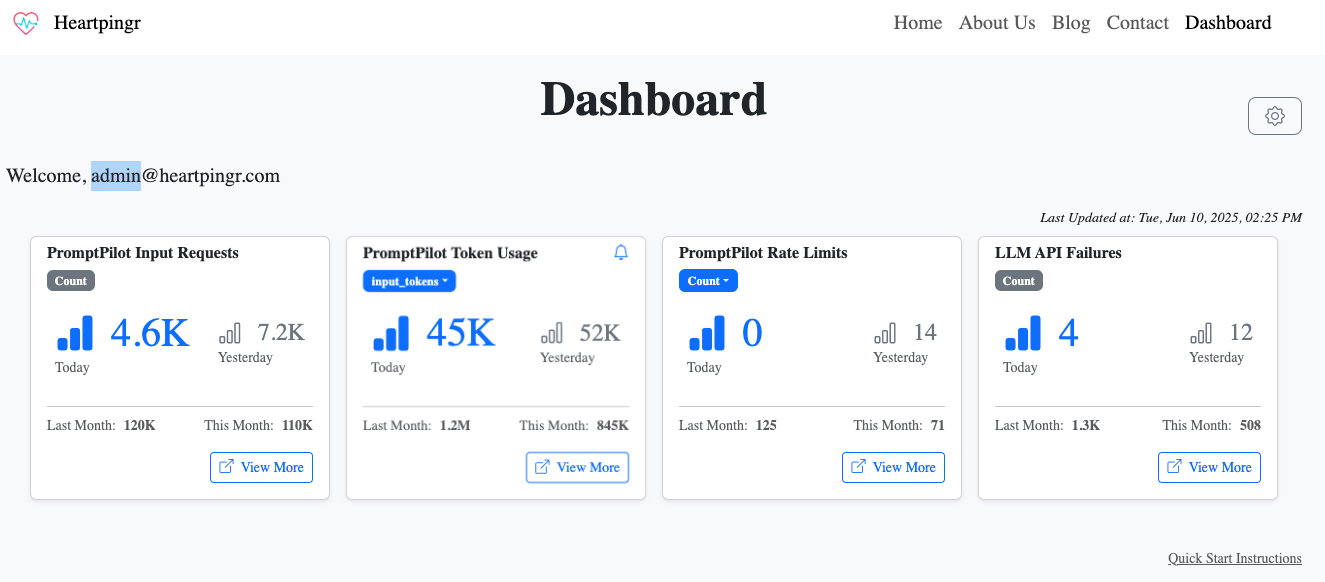Open dashboard settings gear button

(x=1274, y=116)
